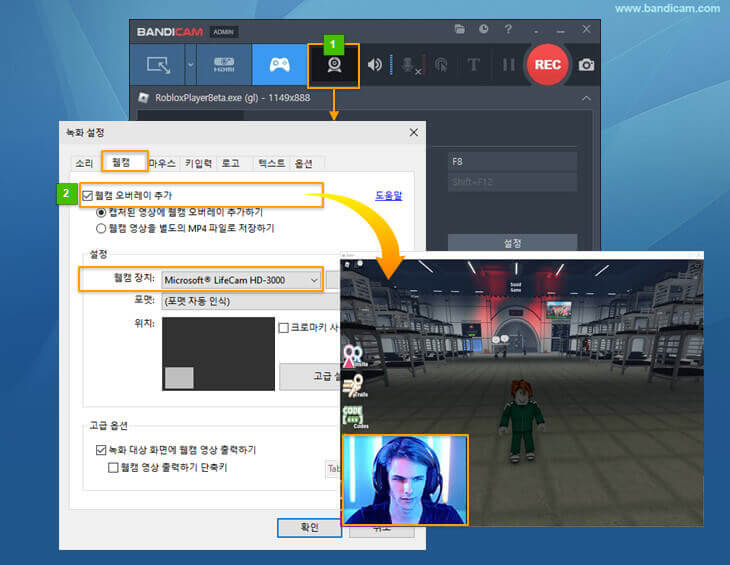Enable 웹캠 영상 출력하기 단축키 checkbox
The height and width of the screenshot is (565, 730).
(113, 467)
